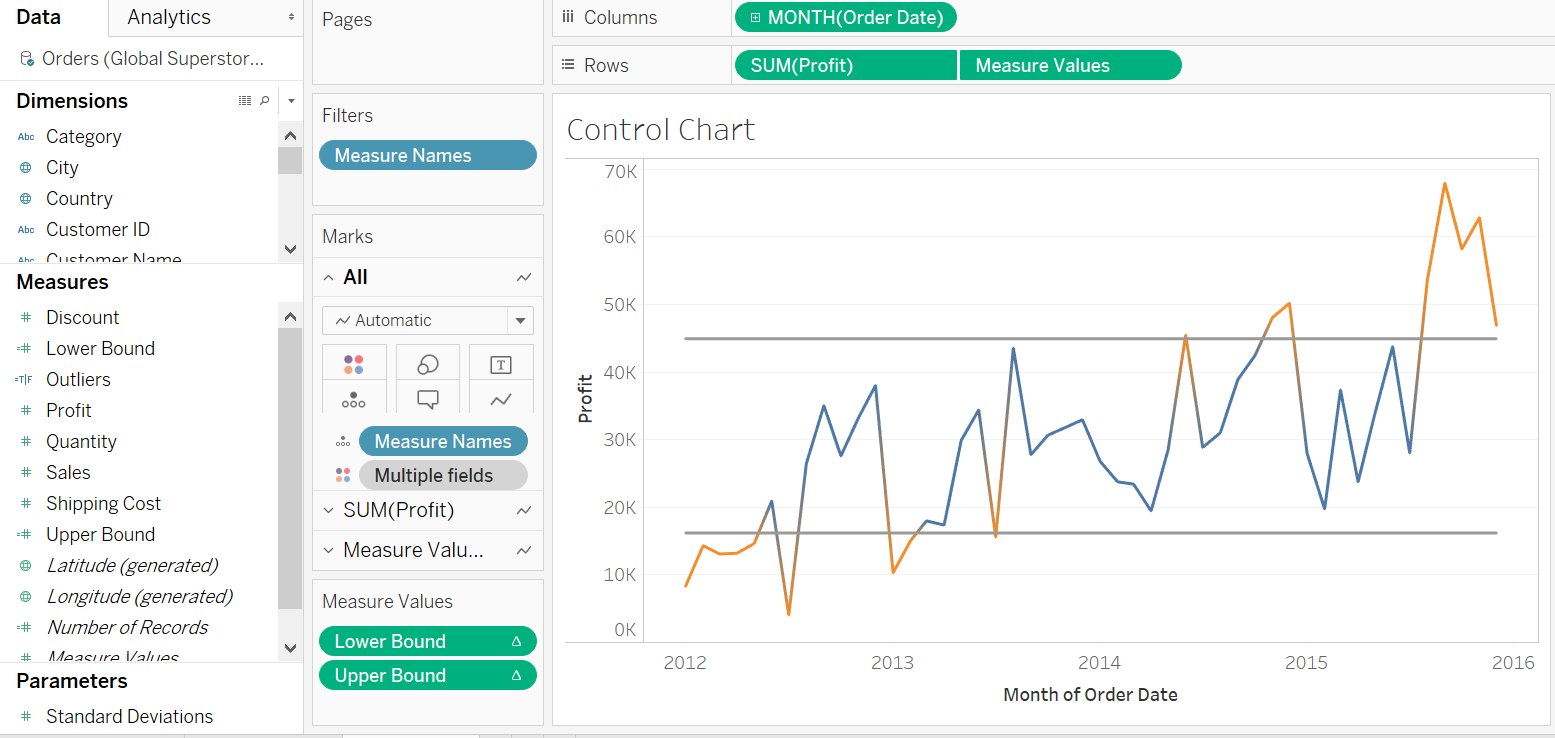Open the Detail button on the Marks card

(354, 398)
